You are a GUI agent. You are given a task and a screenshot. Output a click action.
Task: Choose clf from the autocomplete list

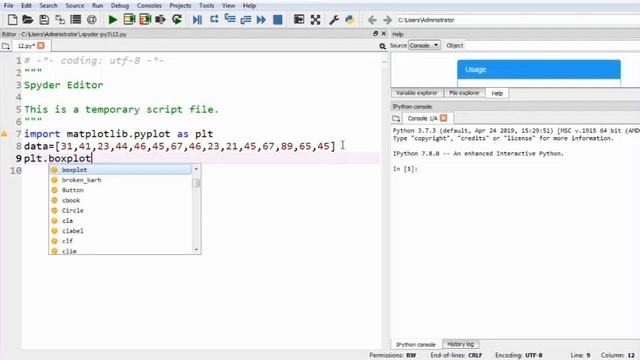pyautogui.click(x=120, y=241)
